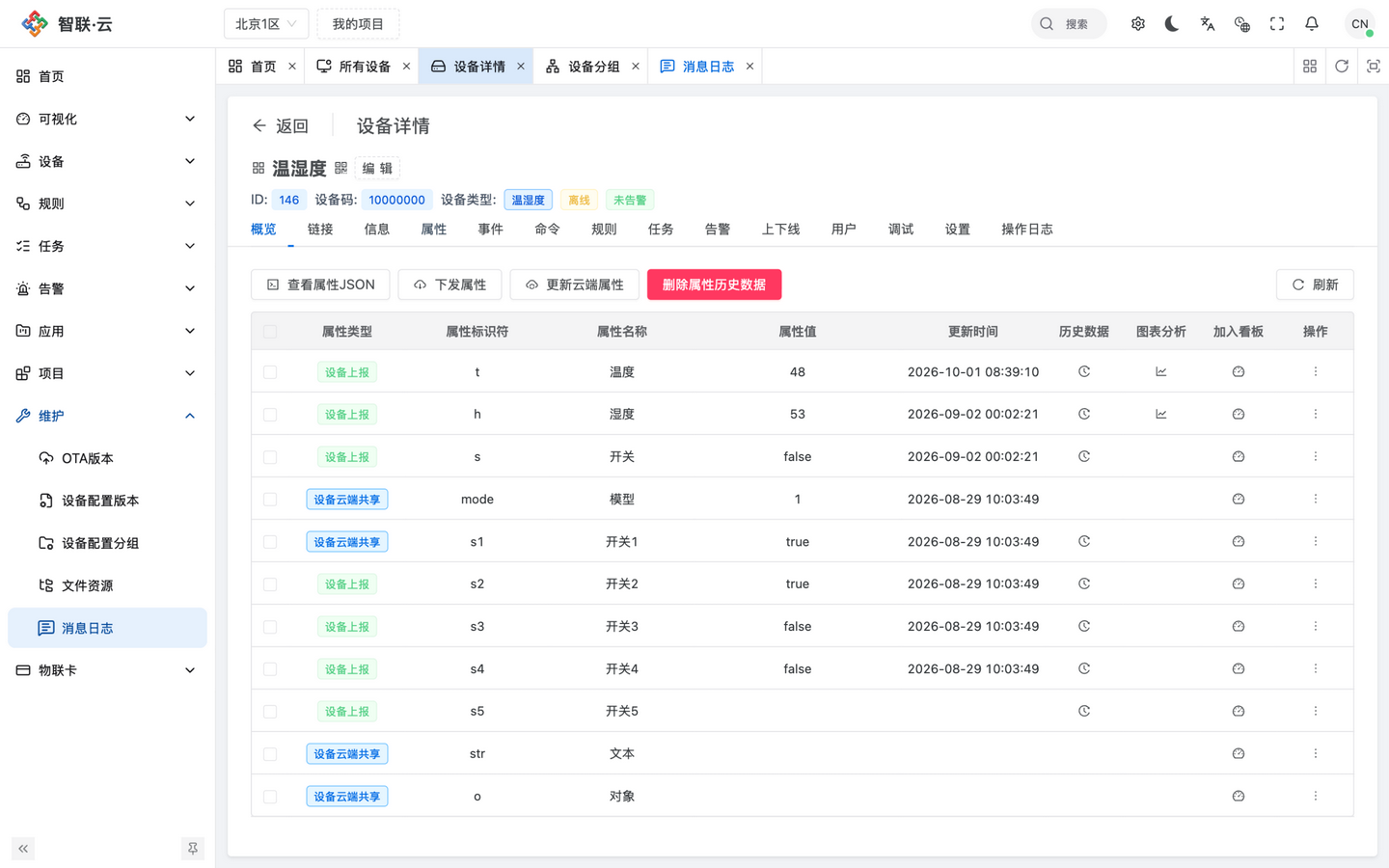Enter fullscreen mode icon
The image size is (1389, 868).
click(x=1277, y=24)
